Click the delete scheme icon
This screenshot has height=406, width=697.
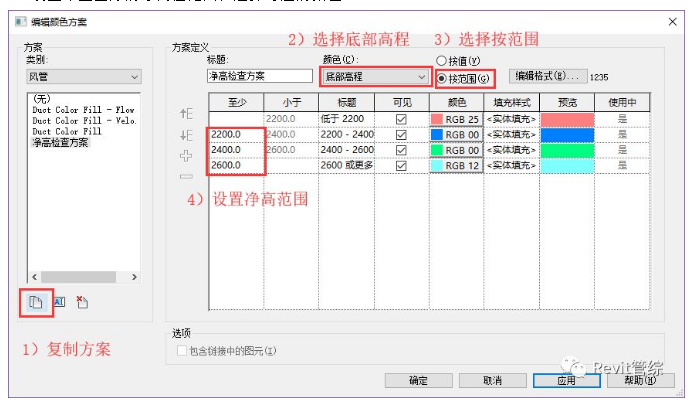[x=82, y=302]
